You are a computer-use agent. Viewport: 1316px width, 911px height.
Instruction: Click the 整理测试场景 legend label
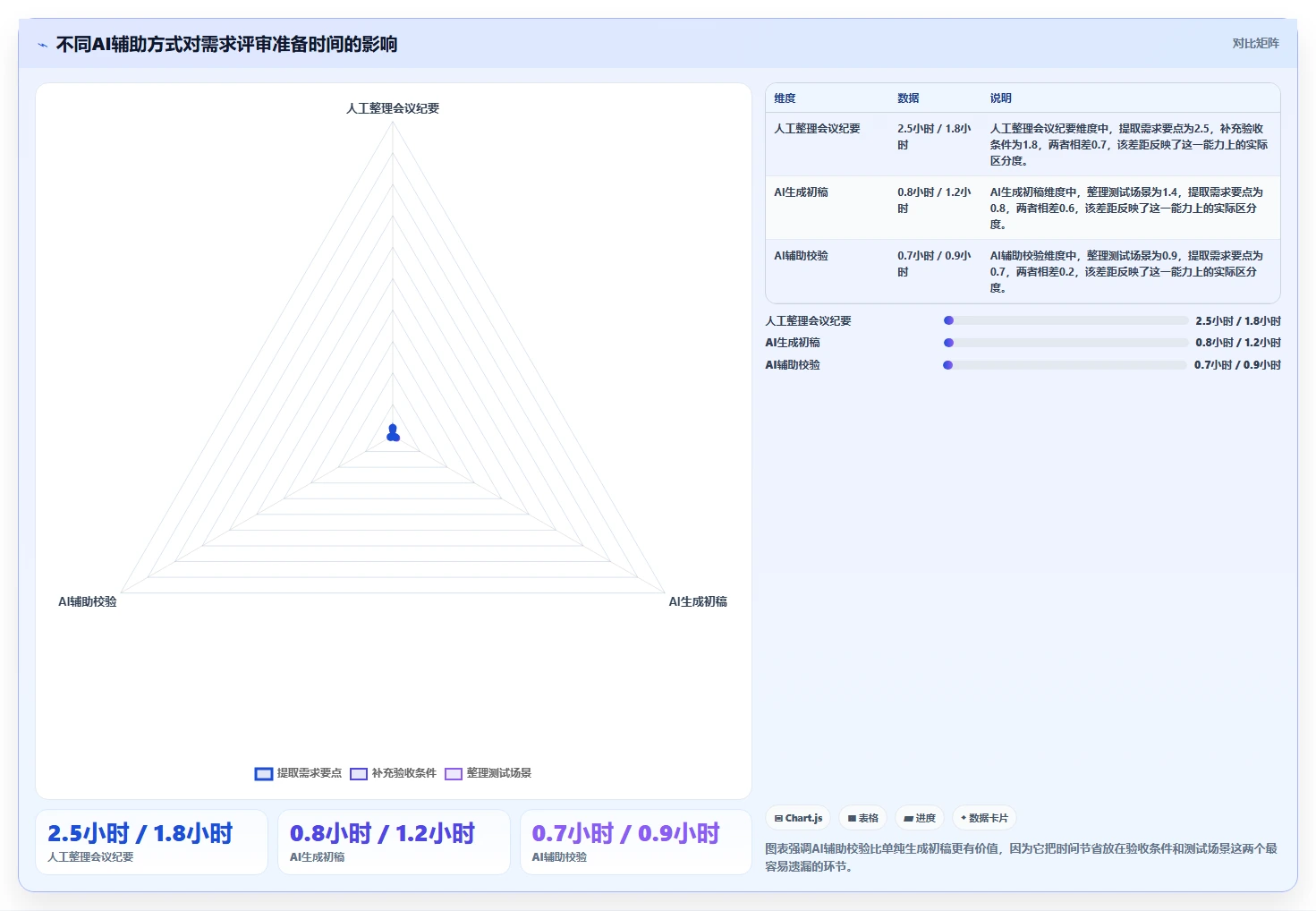pos(499,773)
